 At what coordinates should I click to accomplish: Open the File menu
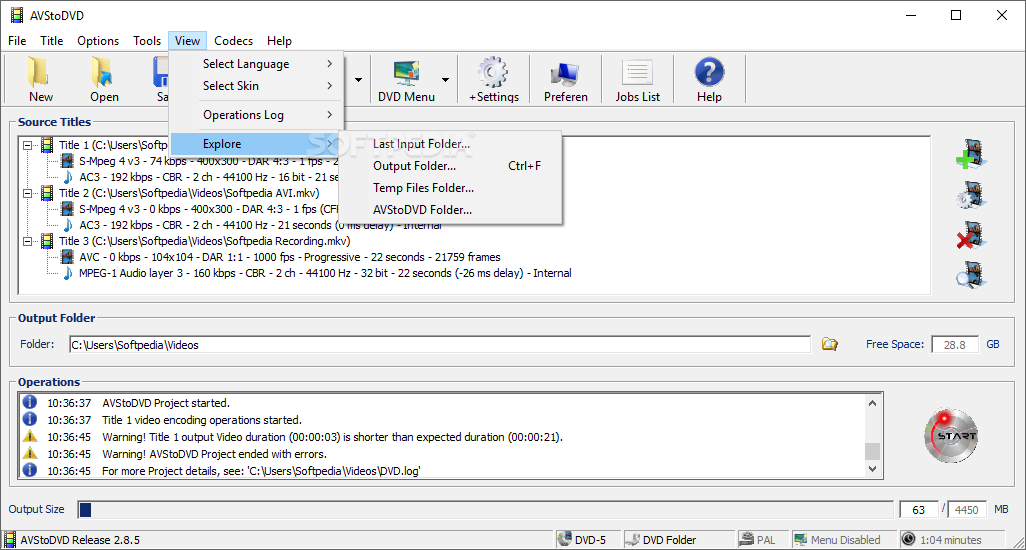[17, 41]
